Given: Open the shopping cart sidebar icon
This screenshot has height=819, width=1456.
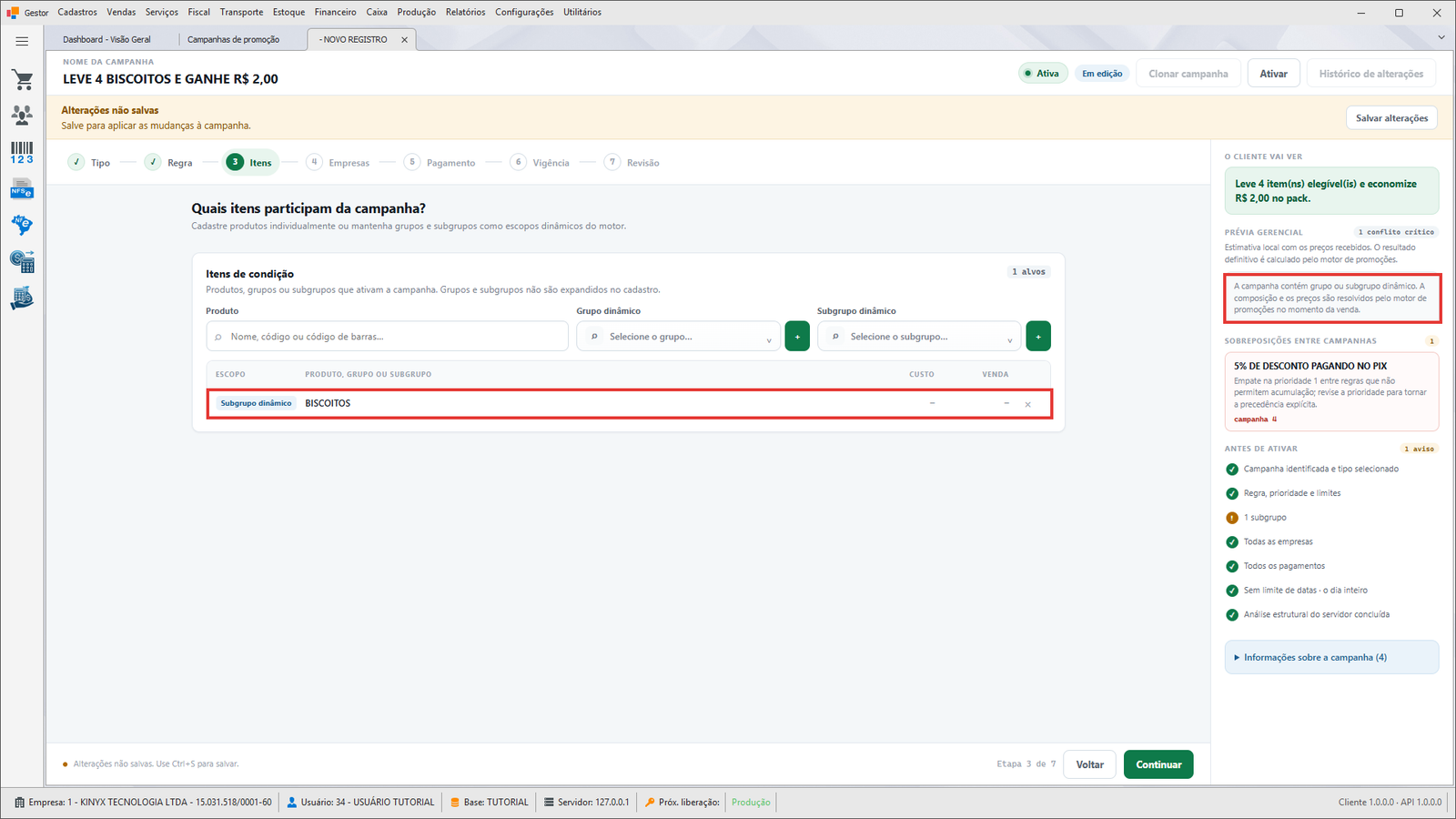Looking at the screenshot, I should [22, 80].
